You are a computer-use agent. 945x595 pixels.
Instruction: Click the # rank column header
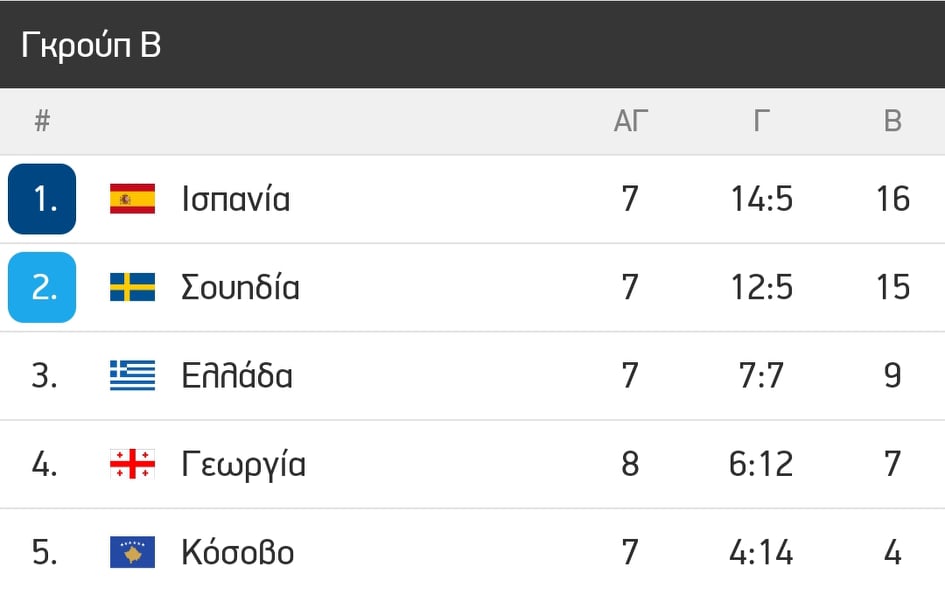click(42, 121)
